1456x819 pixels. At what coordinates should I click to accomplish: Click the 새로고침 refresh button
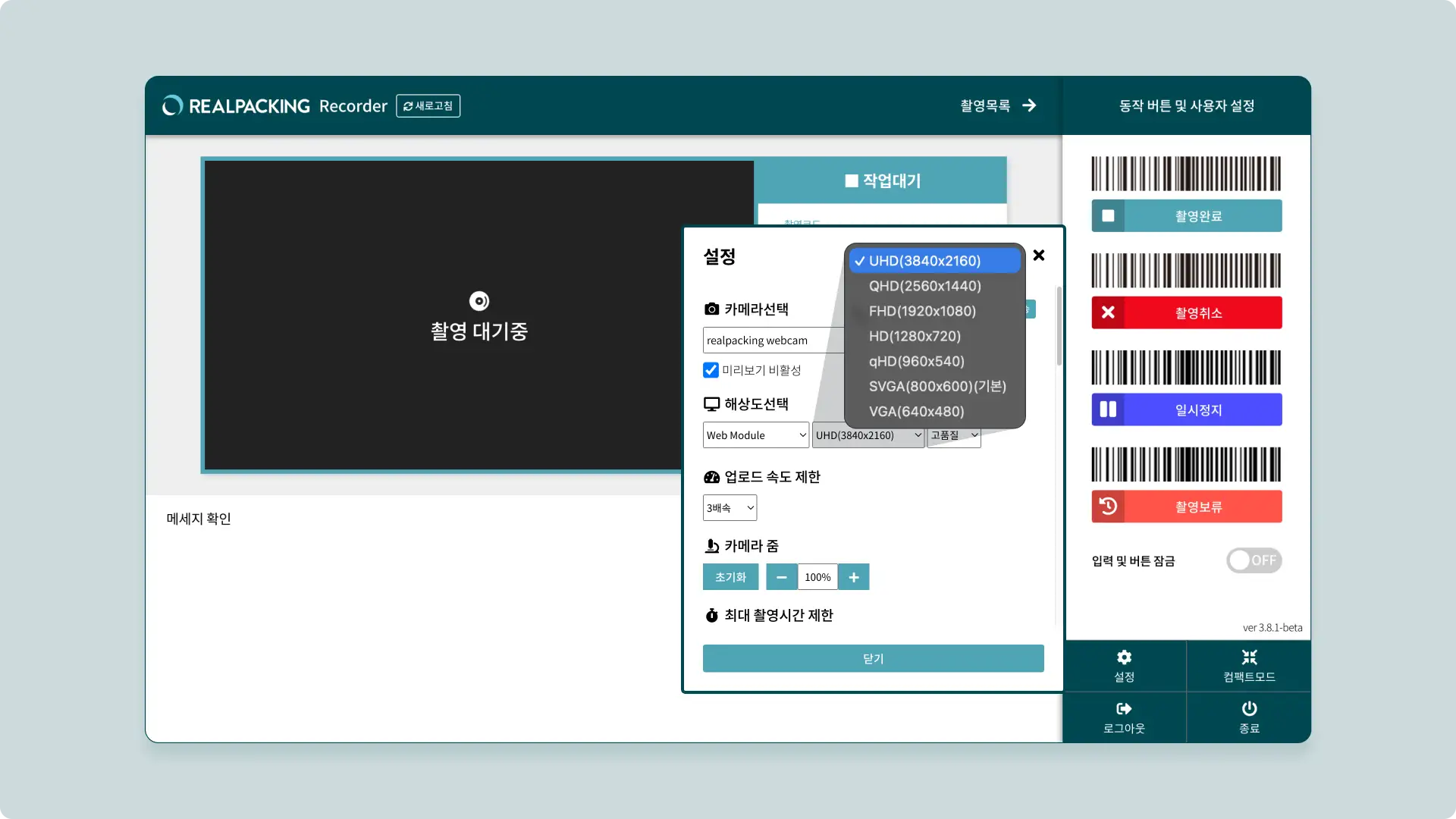point(428,106)
